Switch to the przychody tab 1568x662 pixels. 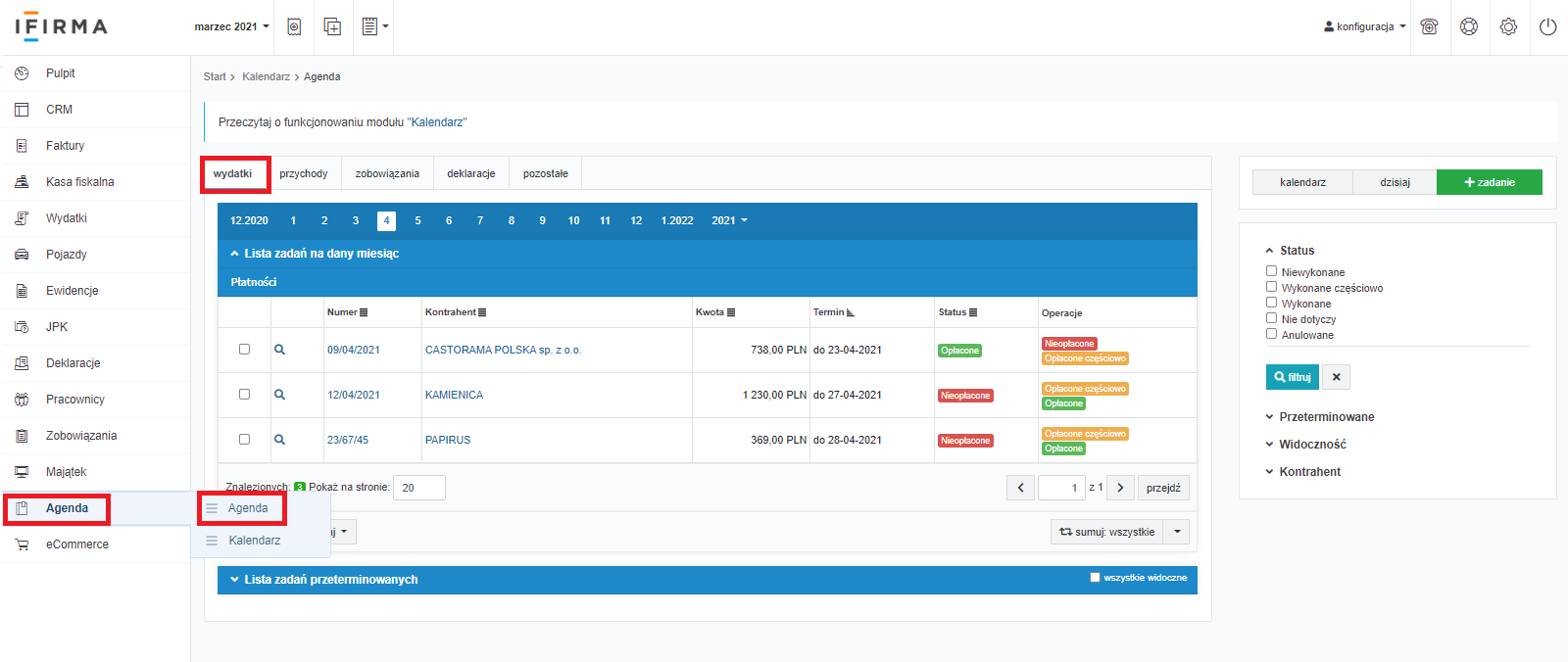click(x=304, y=173)
